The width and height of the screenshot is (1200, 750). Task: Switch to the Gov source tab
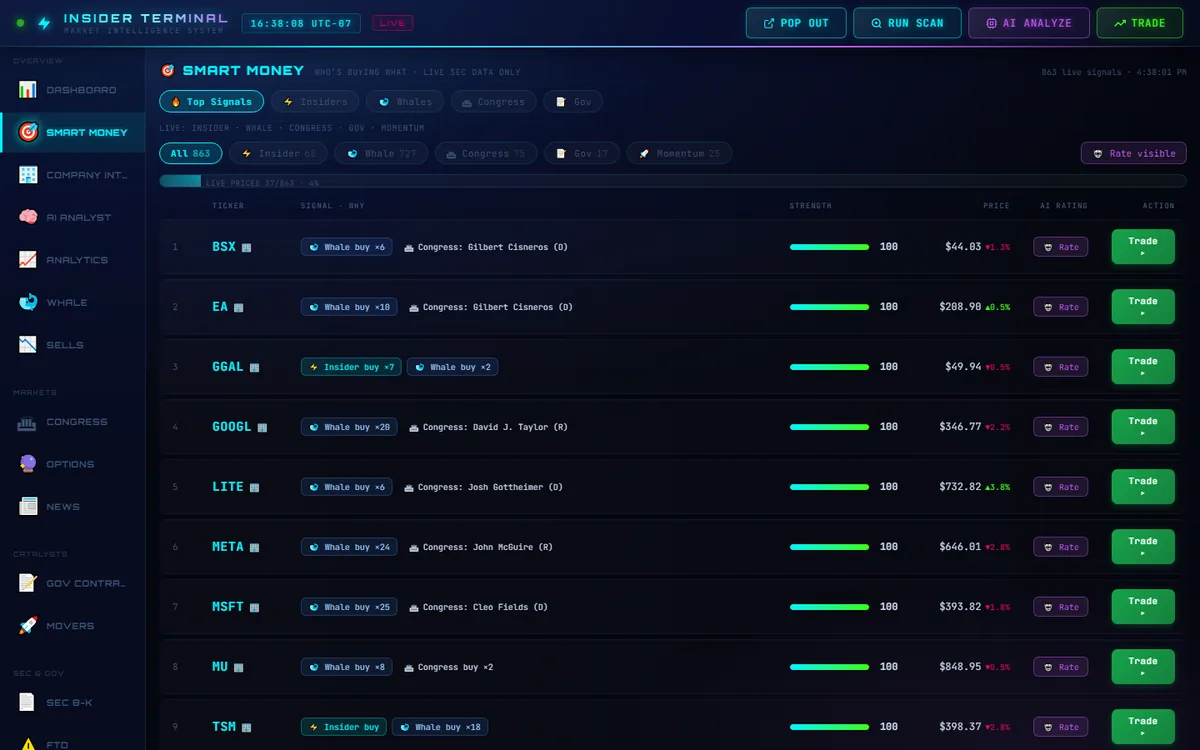(x=573, y=102)
